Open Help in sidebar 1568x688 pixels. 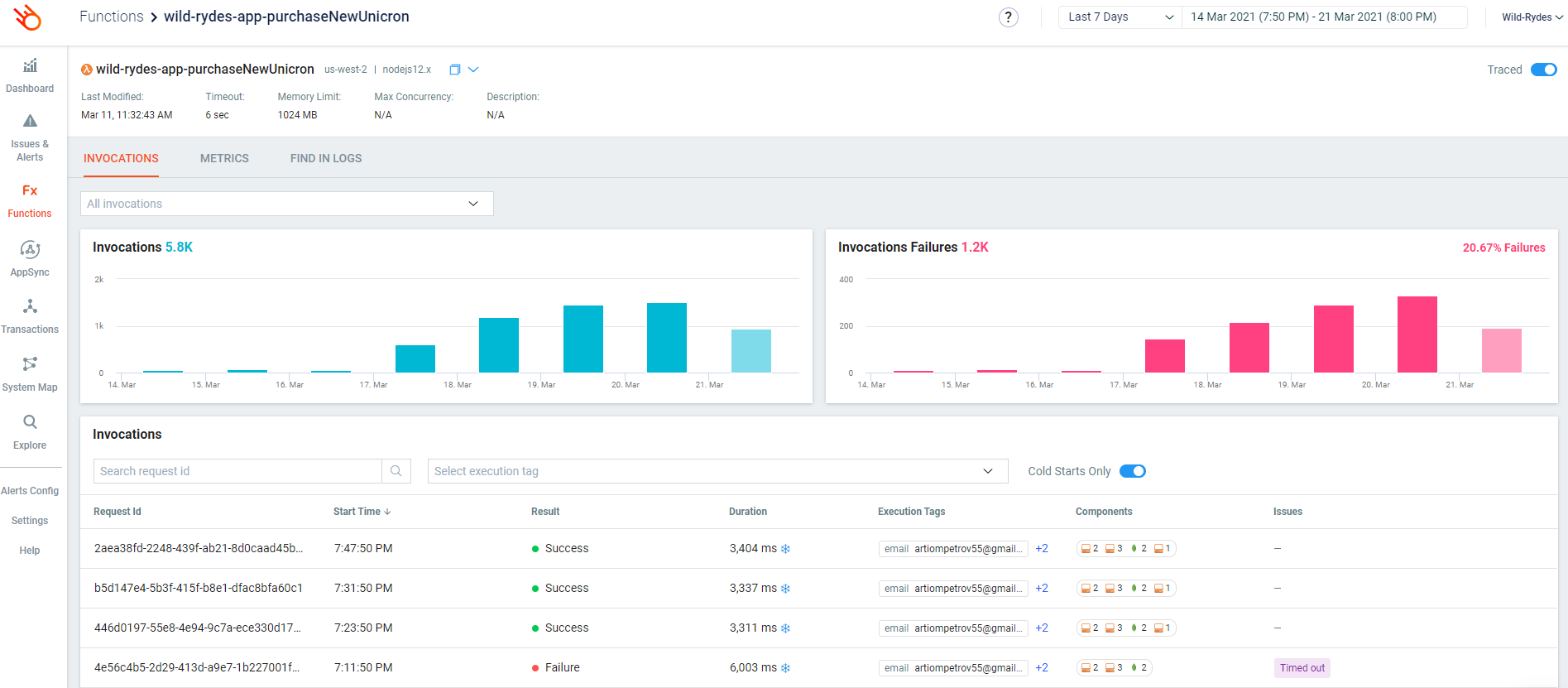[x=30, y=551]
